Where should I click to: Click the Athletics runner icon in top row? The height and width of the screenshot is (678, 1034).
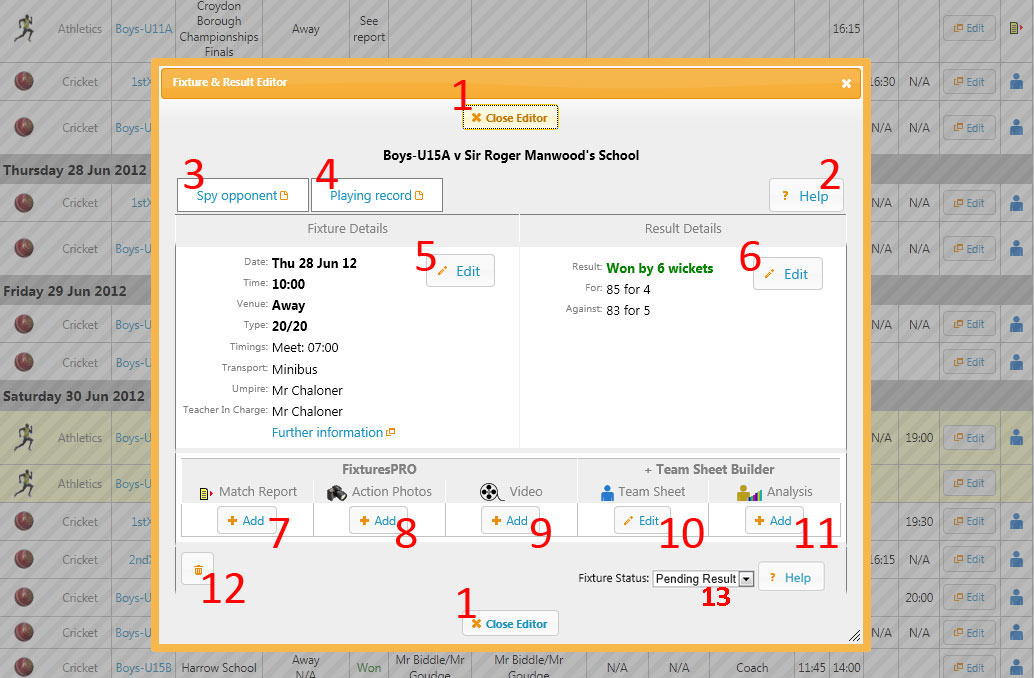tap(24, 28)
